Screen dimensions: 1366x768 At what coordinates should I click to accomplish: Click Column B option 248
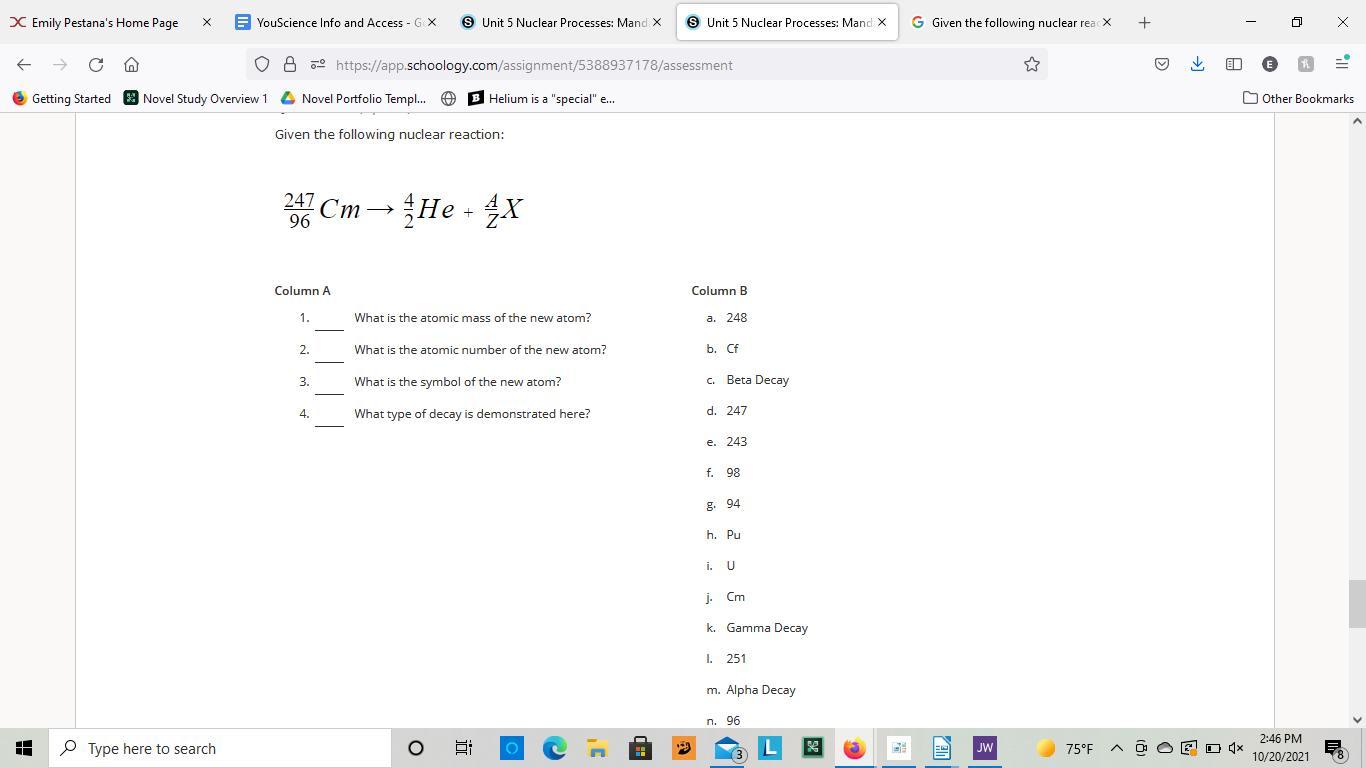(736, 318)
